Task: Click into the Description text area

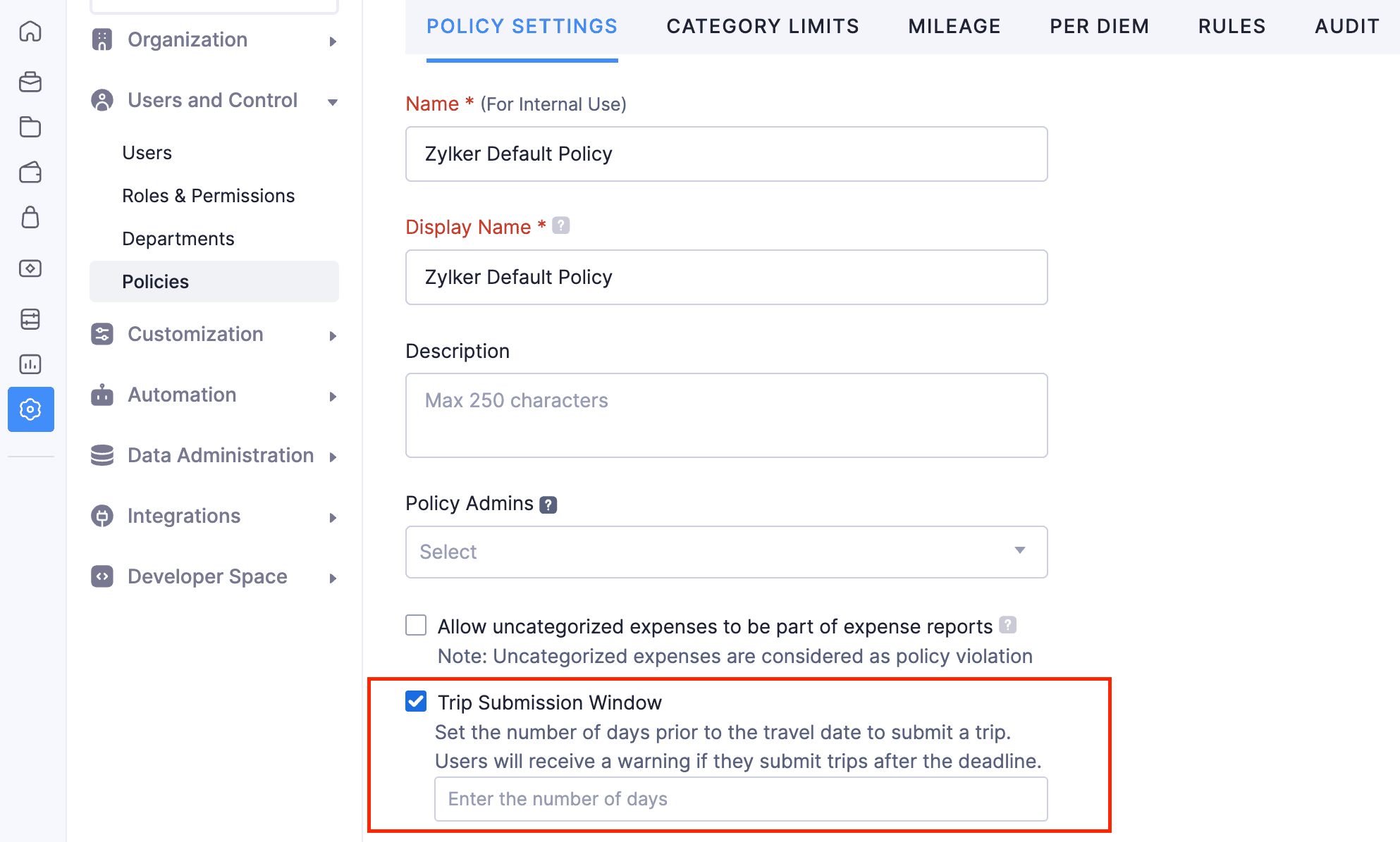Action: [x=726, y=416]
